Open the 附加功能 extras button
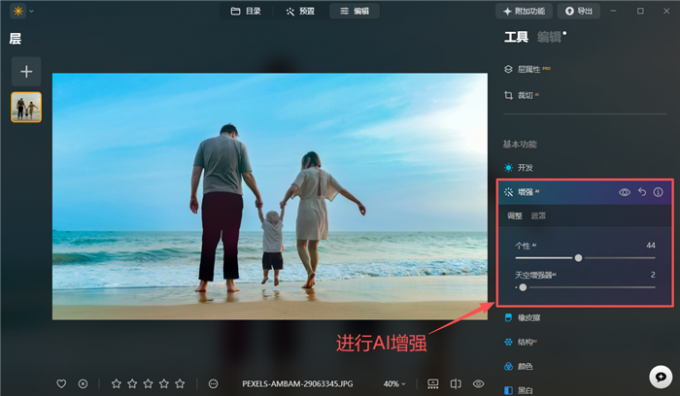This screenshot has height=396, width=680. pos(524,11)
